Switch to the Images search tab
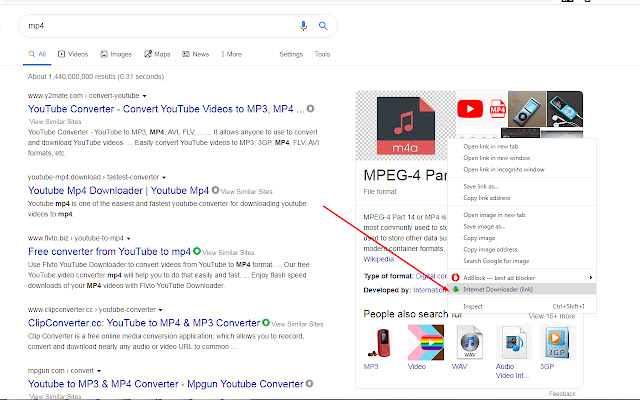The width and height of the screenshot is (640, 400). point(116,54)
